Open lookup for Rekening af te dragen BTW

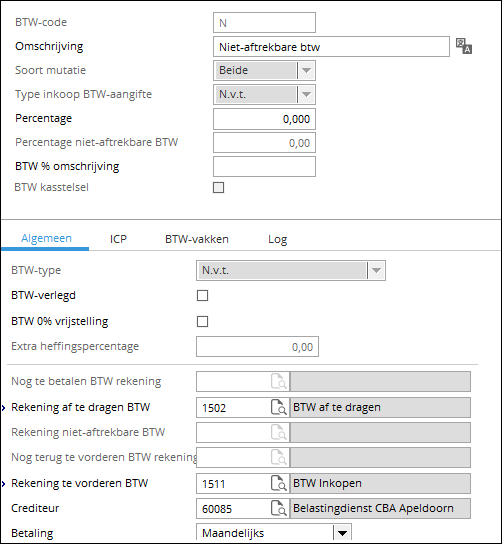click(x=279, y=407)
